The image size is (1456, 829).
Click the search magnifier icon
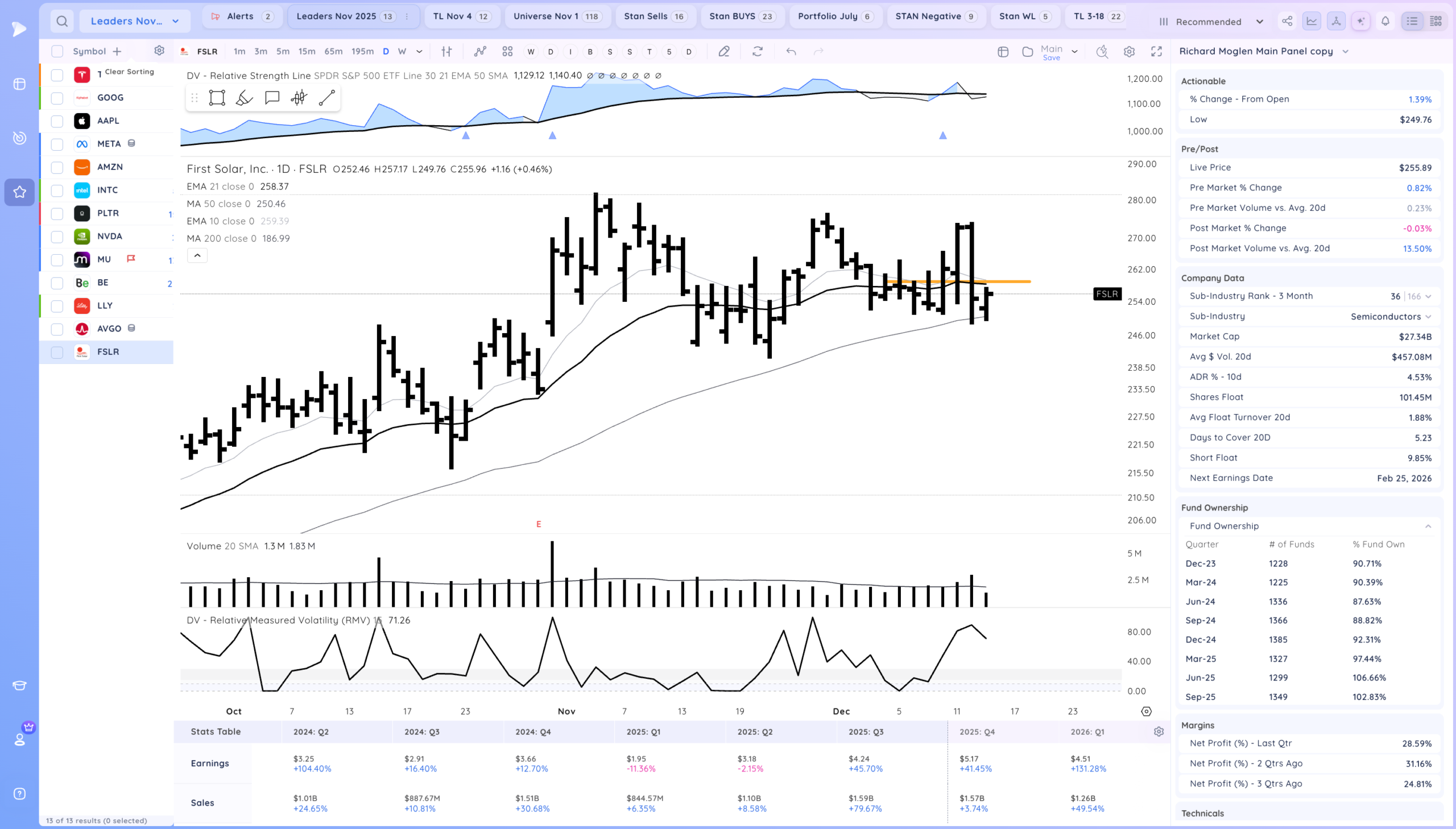[62, 22]
